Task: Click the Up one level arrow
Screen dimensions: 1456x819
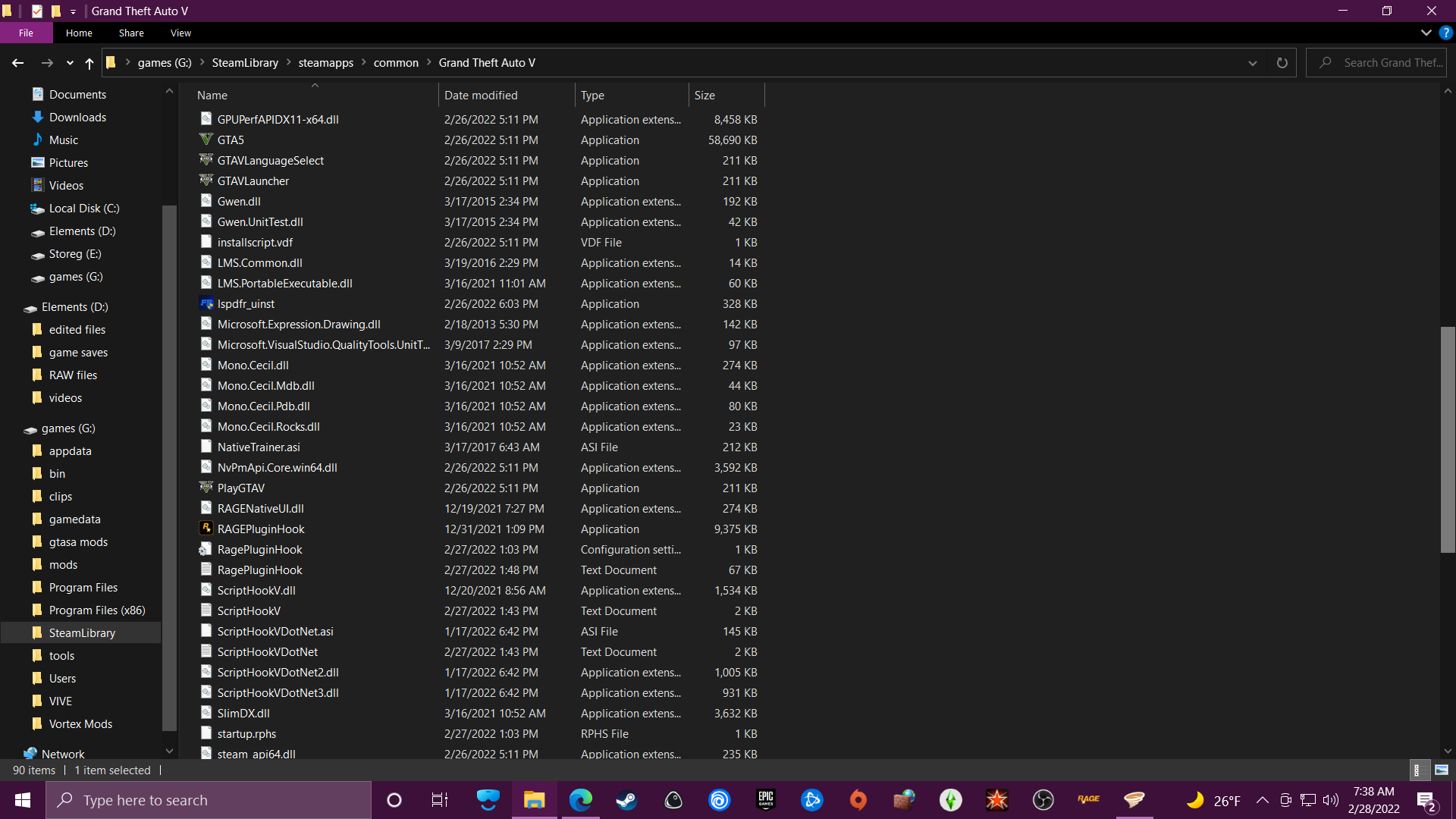Action: pyautogui.click(x=89, y=63)
